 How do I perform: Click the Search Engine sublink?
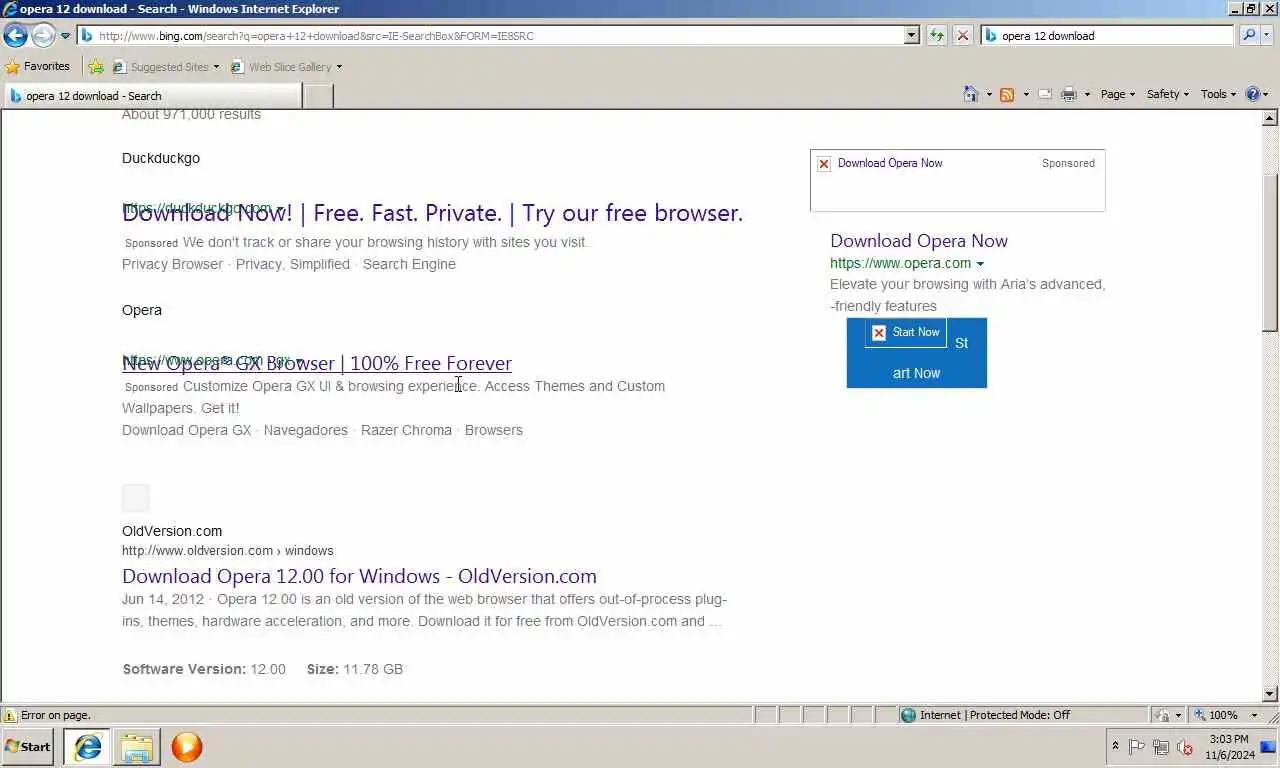pyautogui.click(x=409, y=264)
